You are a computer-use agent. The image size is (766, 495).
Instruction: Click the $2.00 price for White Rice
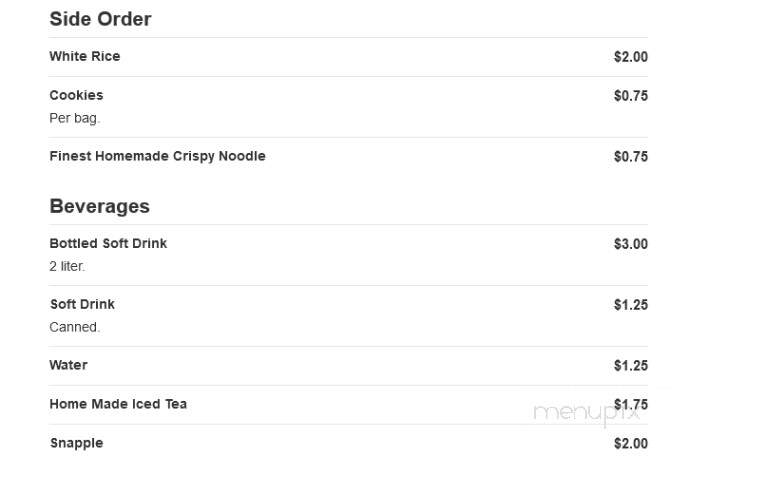pos(631,57)
